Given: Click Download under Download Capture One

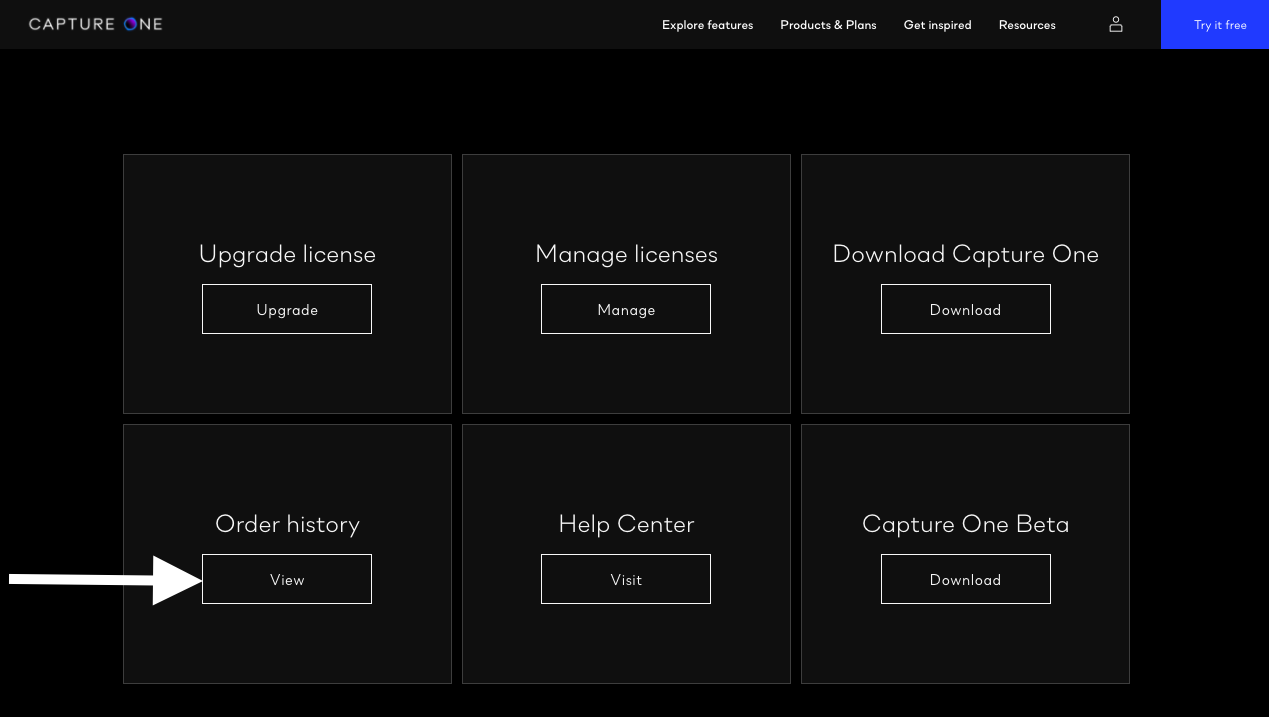Looking at the screenshot, I should coord(965,309).
